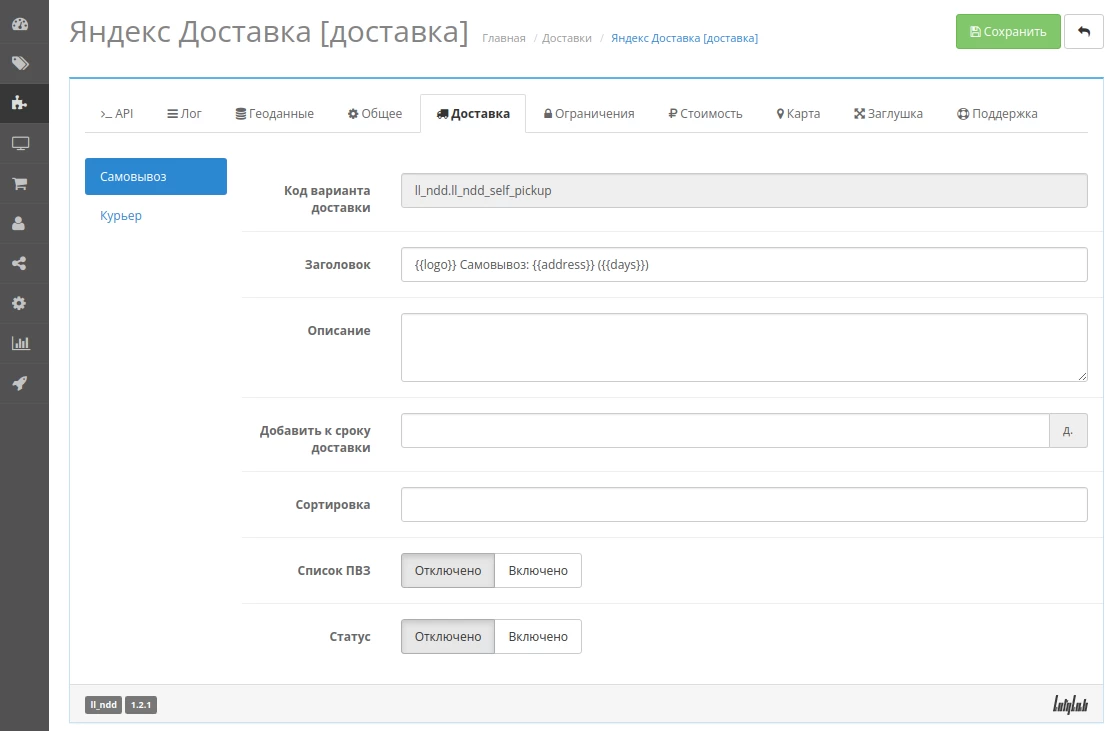The image size is (1111, 731).
Task: Switch to the Лог tab
Action: (x=184, y=113)
